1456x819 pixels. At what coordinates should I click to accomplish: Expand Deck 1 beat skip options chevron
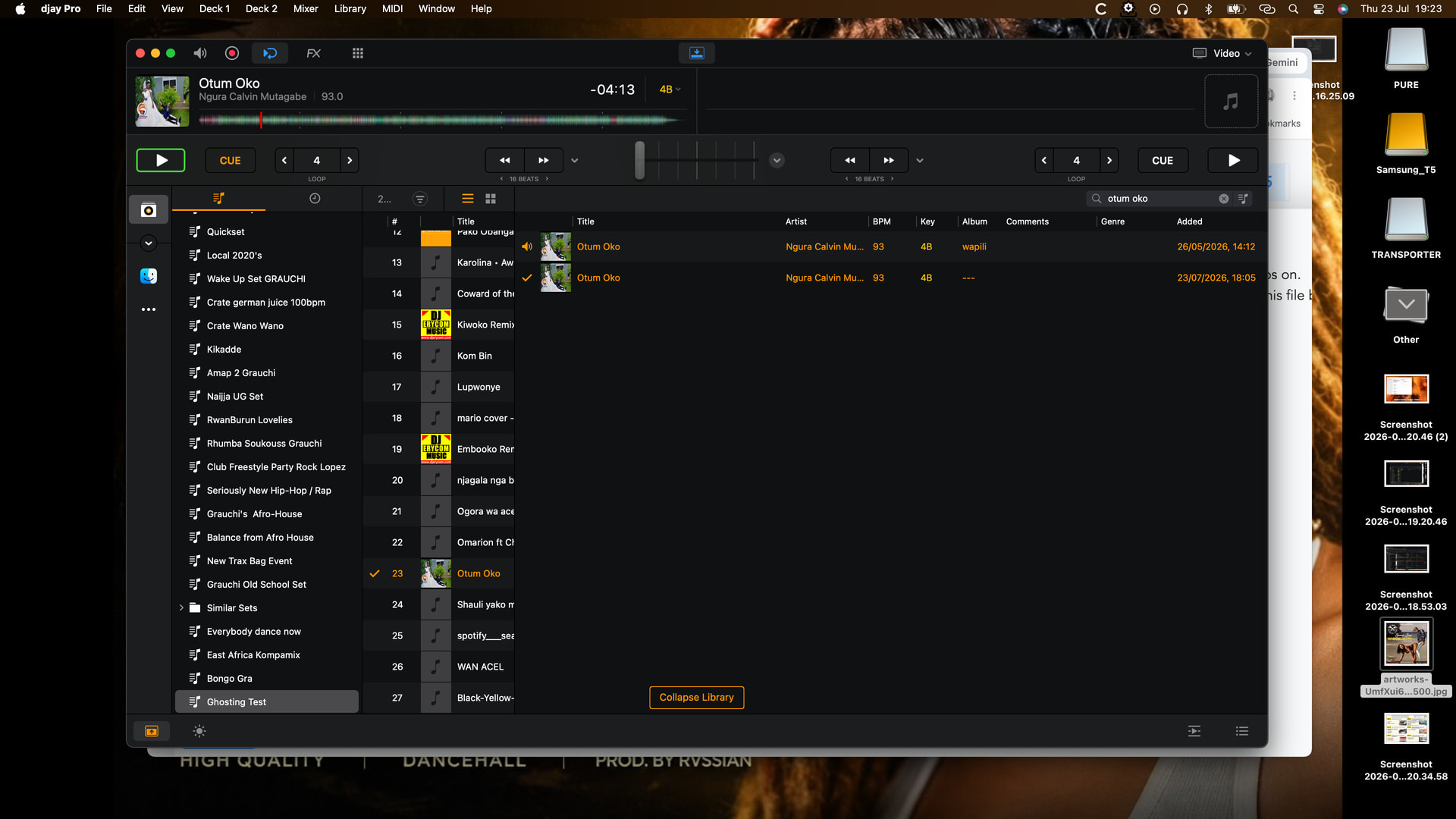click(x=575, y=161)
